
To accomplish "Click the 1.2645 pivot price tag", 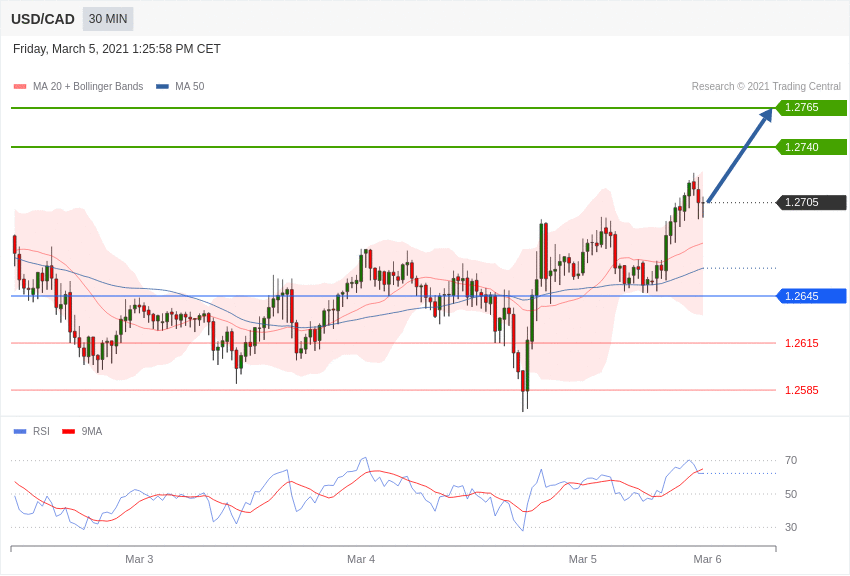I will tap(811, 296).
